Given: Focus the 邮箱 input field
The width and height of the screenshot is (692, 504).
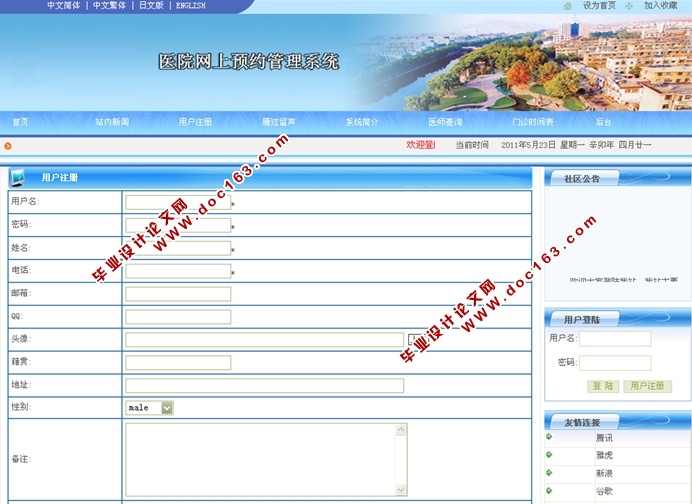Looking at the screenshot, I should coord(178,294).
